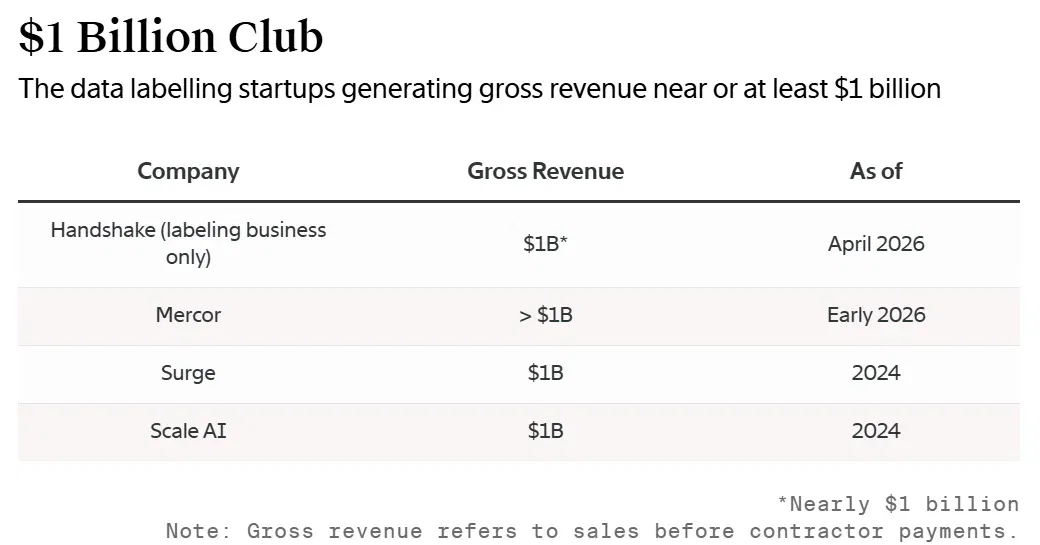This screenshot has width=1040, height=545.
Task: Click the "As of" column header
Action: click(x=876, y=171)
